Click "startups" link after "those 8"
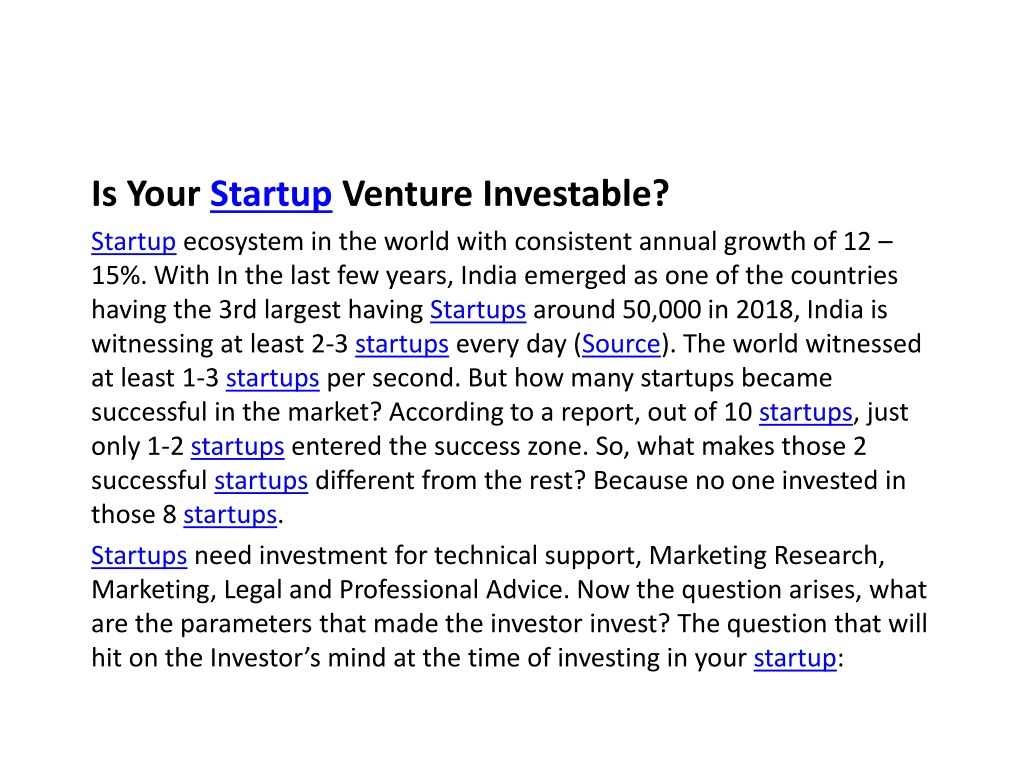Image resolution: width=1024 pixels, height=768 pixels. 230,515
